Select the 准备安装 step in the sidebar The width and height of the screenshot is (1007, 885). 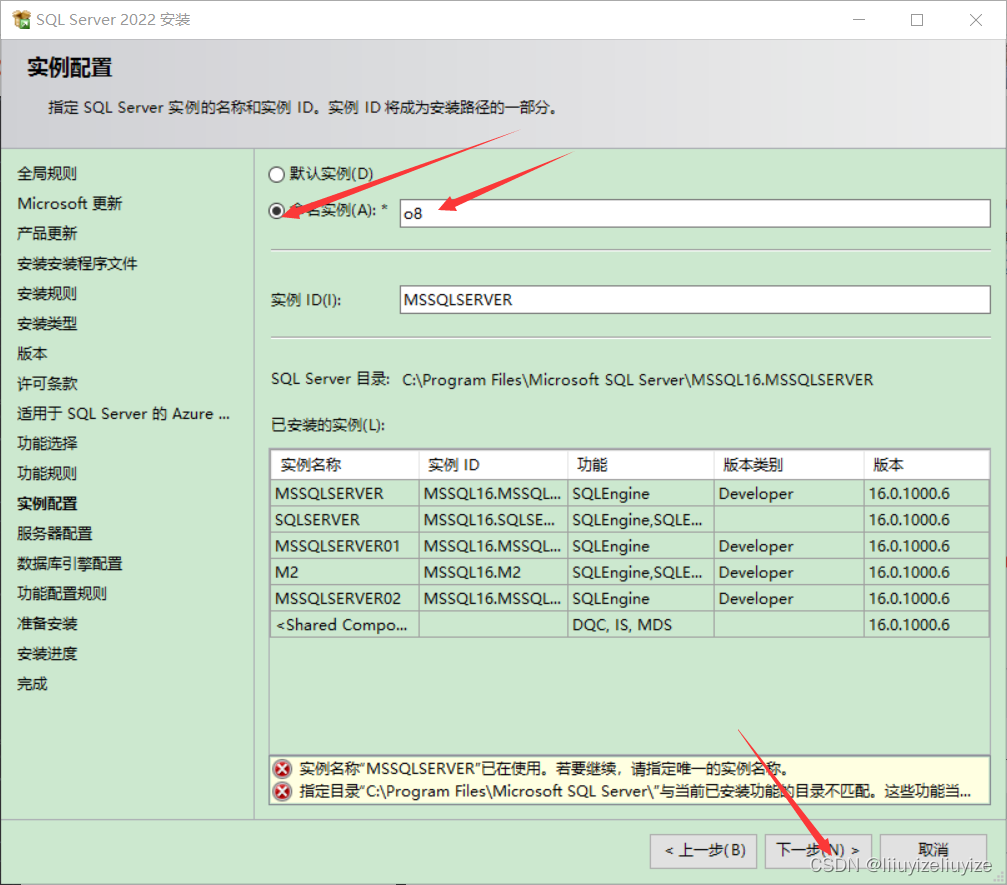[x=47, y=624]
